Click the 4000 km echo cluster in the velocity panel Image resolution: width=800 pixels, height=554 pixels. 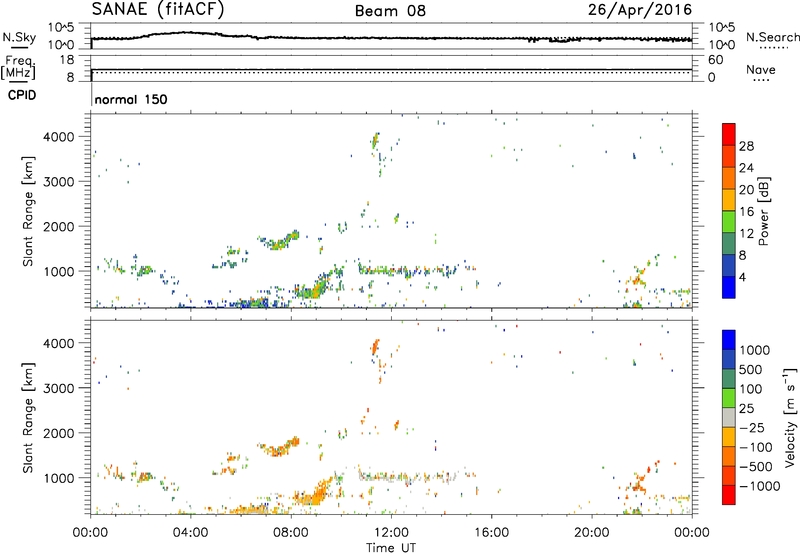tap(375, 348)
